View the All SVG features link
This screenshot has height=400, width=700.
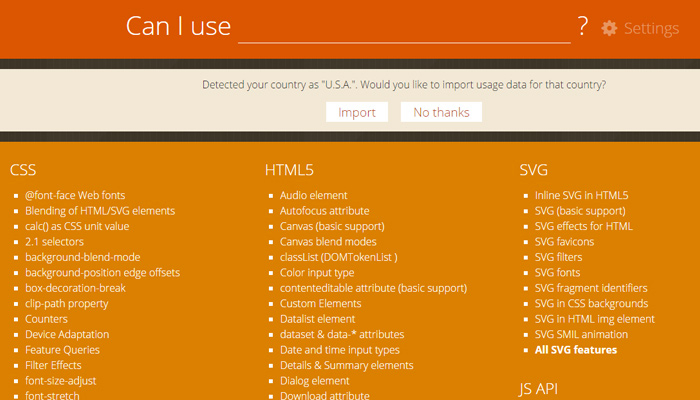pos(576,350)
